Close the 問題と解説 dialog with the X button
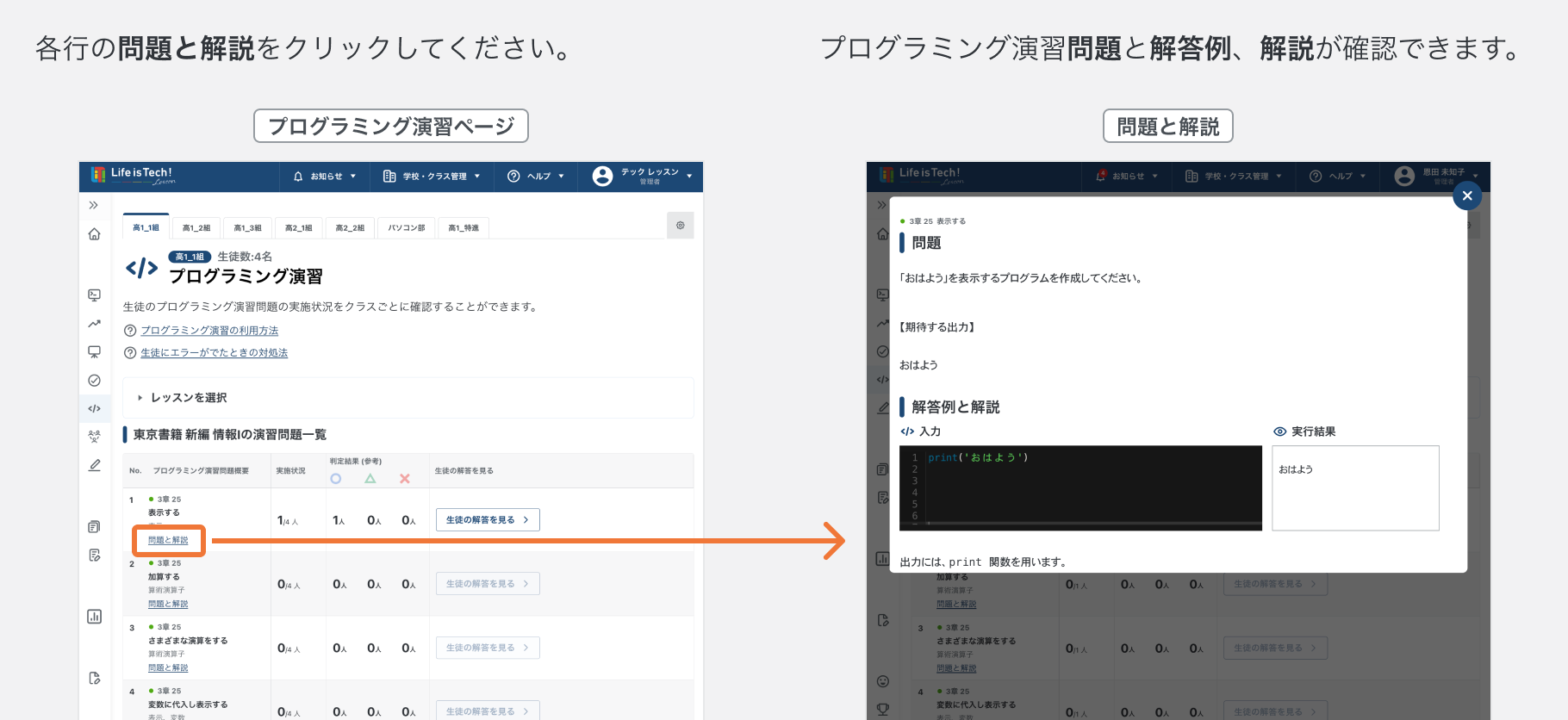The width and height of the screenshot is (1568, 720). 1467,196
